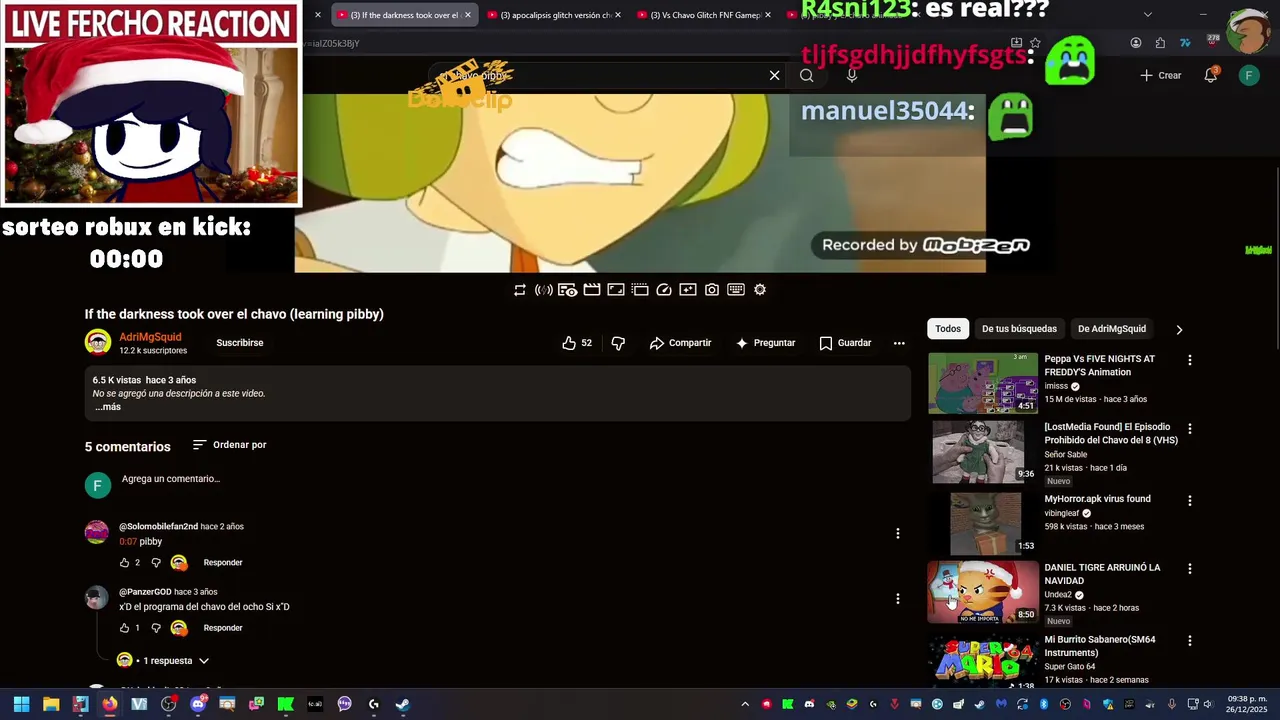Dislike PanzerGOD's comment
This screenshot has width=1280, height=720.
click(x=156, y=628)
